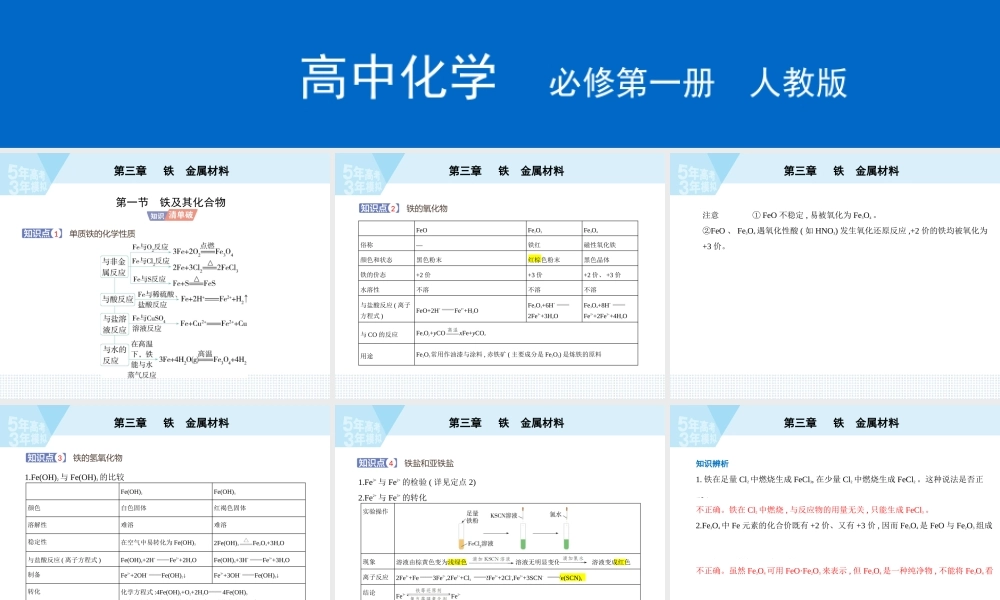The image size is (1000, 600).
Task: Click the 知识点2 badge
Action: [x=379, y=208]
